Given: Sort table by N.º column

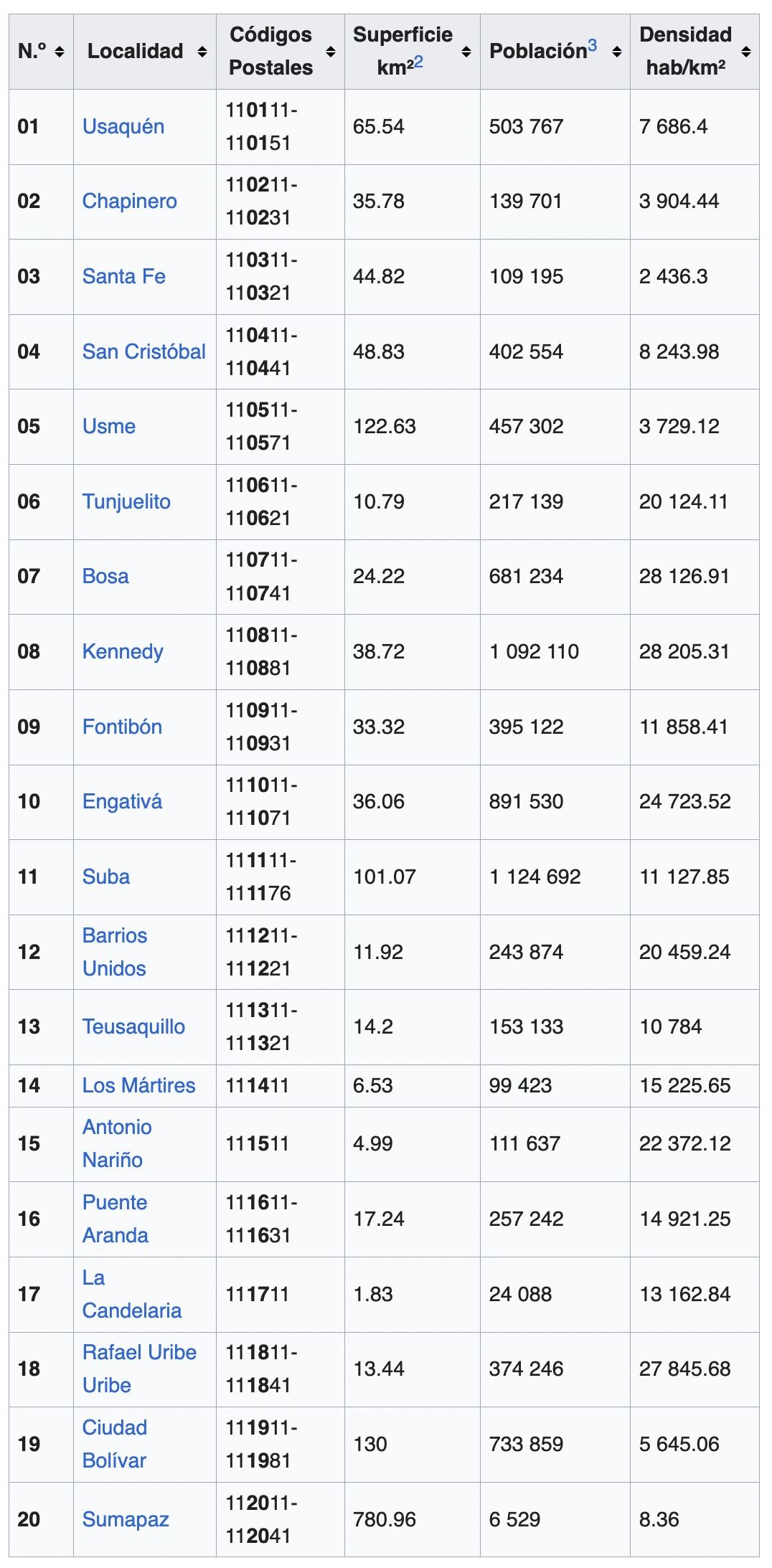Looking at the screenshot, I should tap(60, 52).
